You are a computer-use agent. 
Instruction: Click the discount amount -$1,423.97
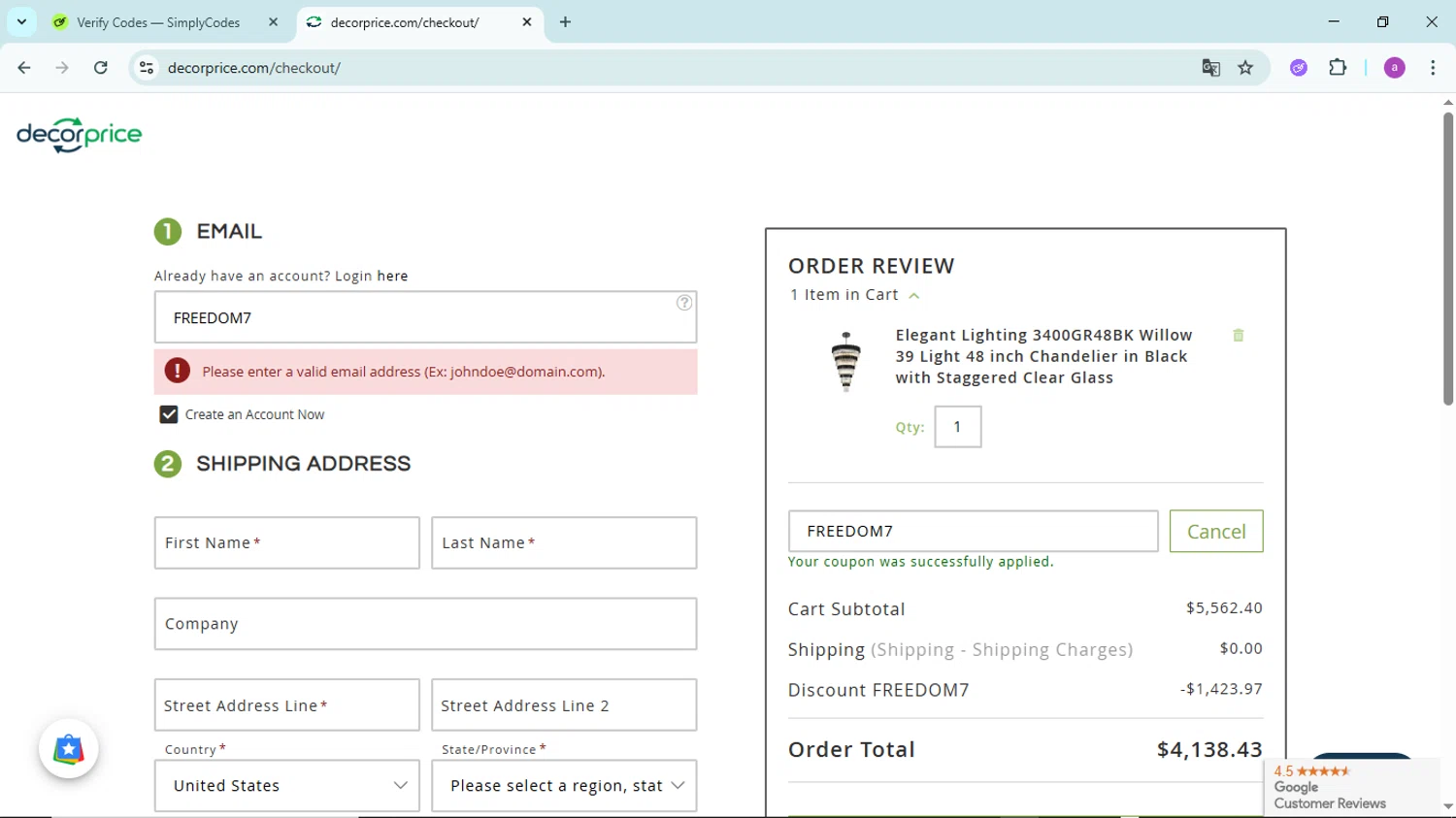(x=1221, y=689)
